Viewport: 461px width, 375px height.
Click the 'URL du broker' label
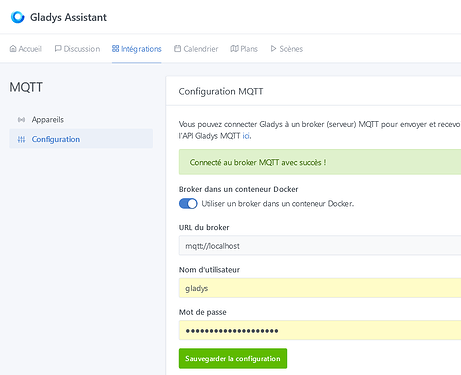[x=204, y=227]
